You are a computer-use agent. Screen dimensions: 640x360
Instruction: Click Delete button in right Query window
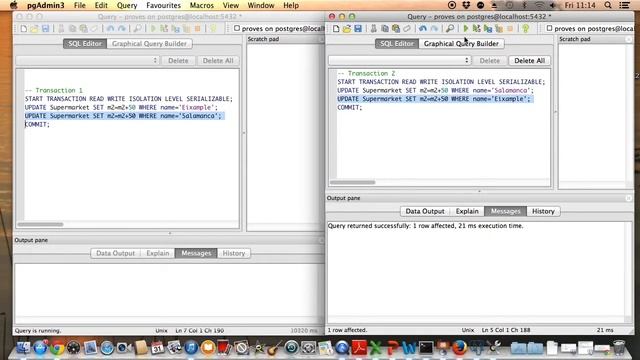489,60
